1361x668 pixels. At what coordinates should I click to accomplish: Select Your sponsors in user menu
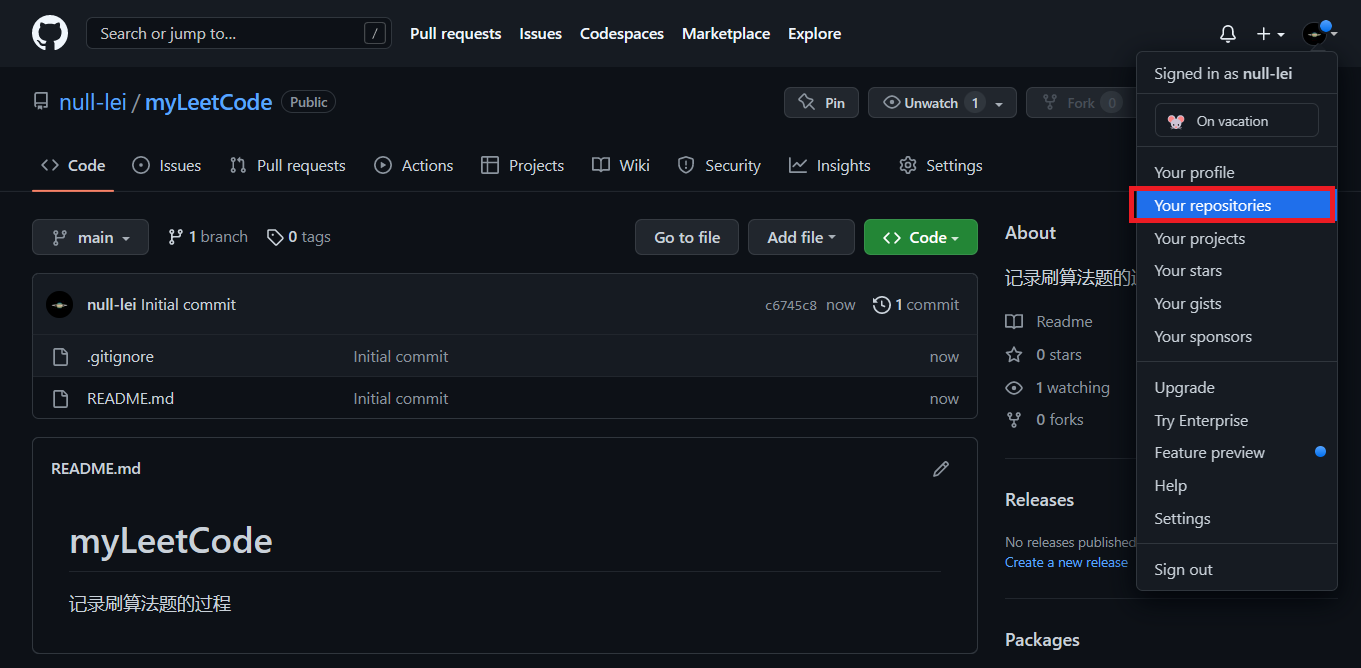point(1237,337)
